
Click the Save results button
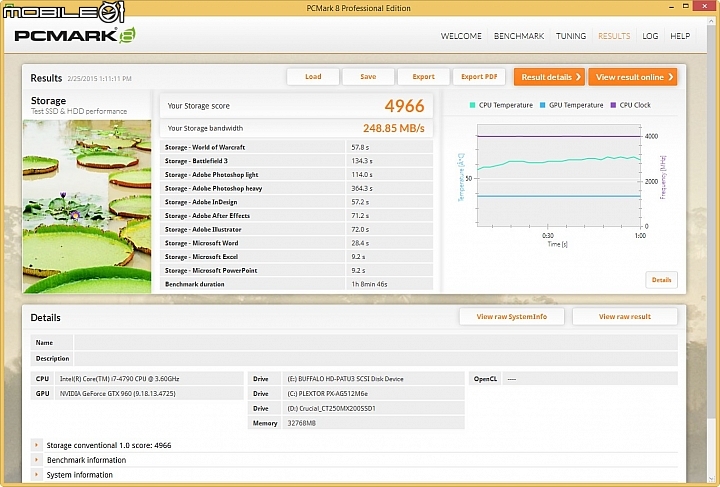pos(368,77)
